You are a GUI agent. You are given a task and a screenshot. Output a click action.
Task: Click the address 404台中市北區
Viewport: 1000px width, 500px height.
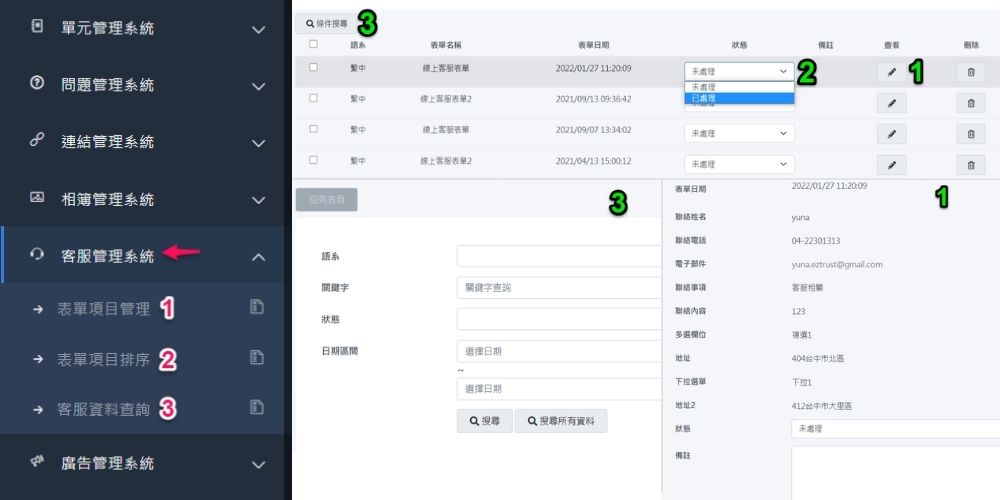(x=818, y=358)
